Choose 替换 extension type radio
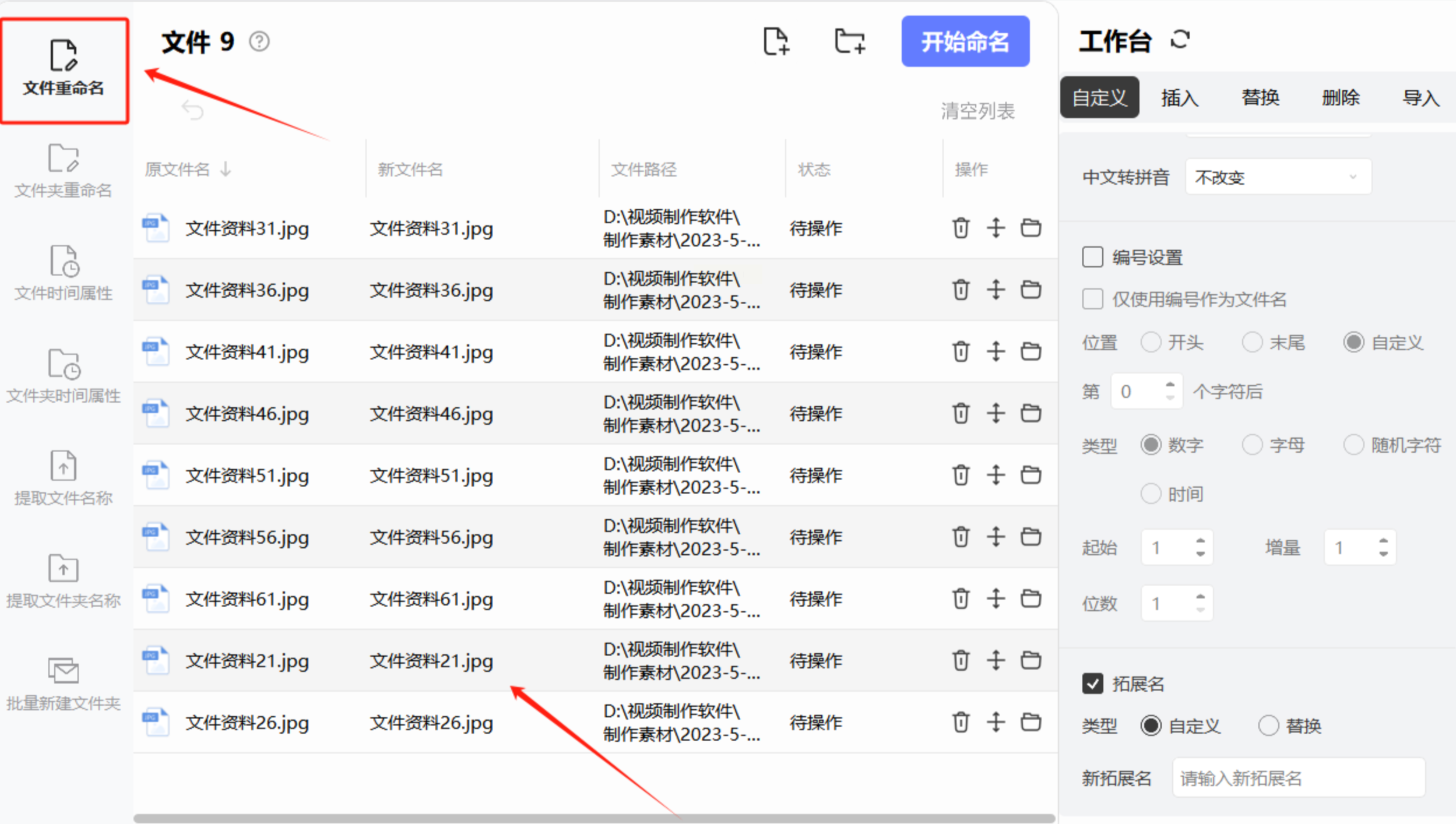 (1268, 726)
